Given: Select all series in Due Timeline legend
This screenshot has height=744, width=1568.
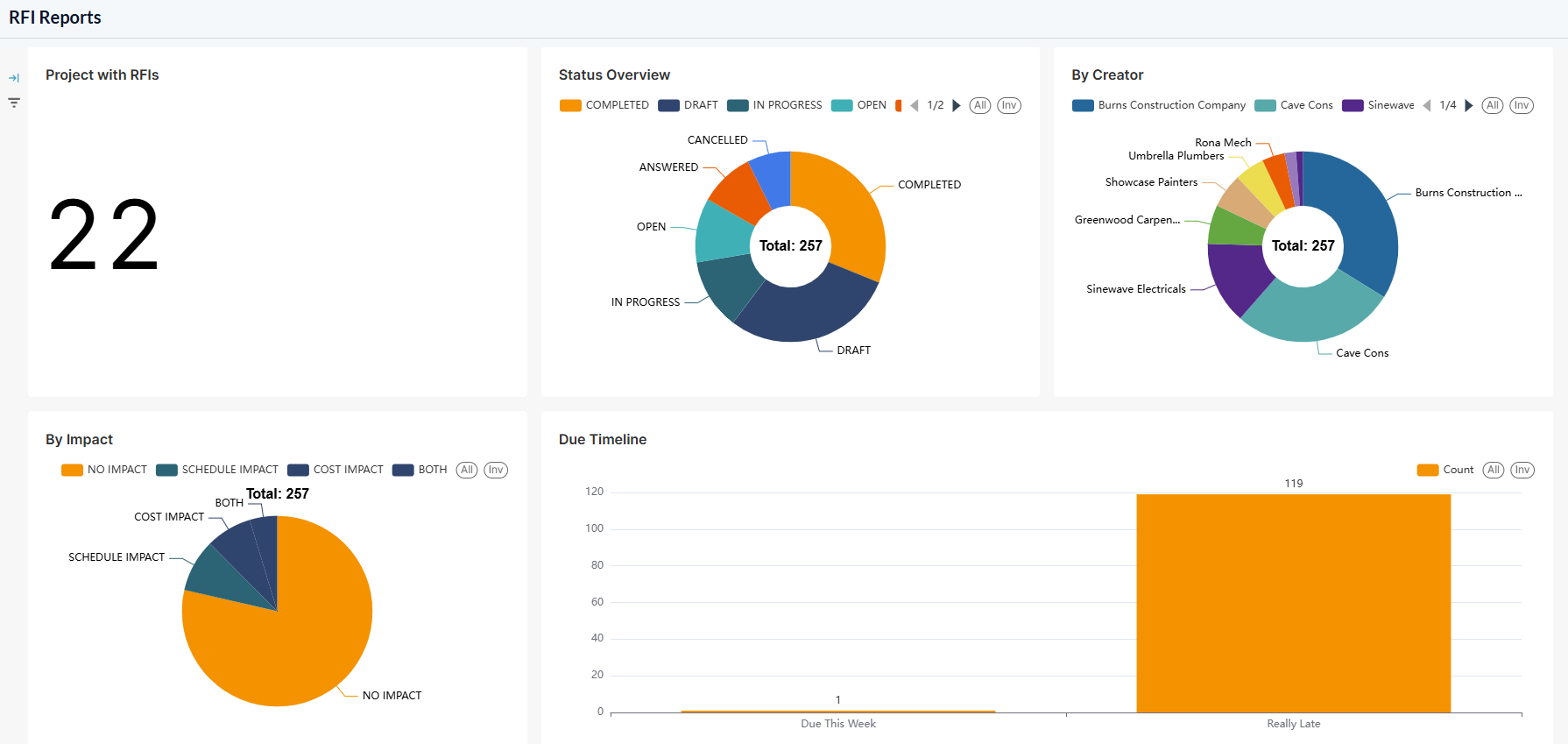Looking at the screenshot, I should click(1494, 470).
